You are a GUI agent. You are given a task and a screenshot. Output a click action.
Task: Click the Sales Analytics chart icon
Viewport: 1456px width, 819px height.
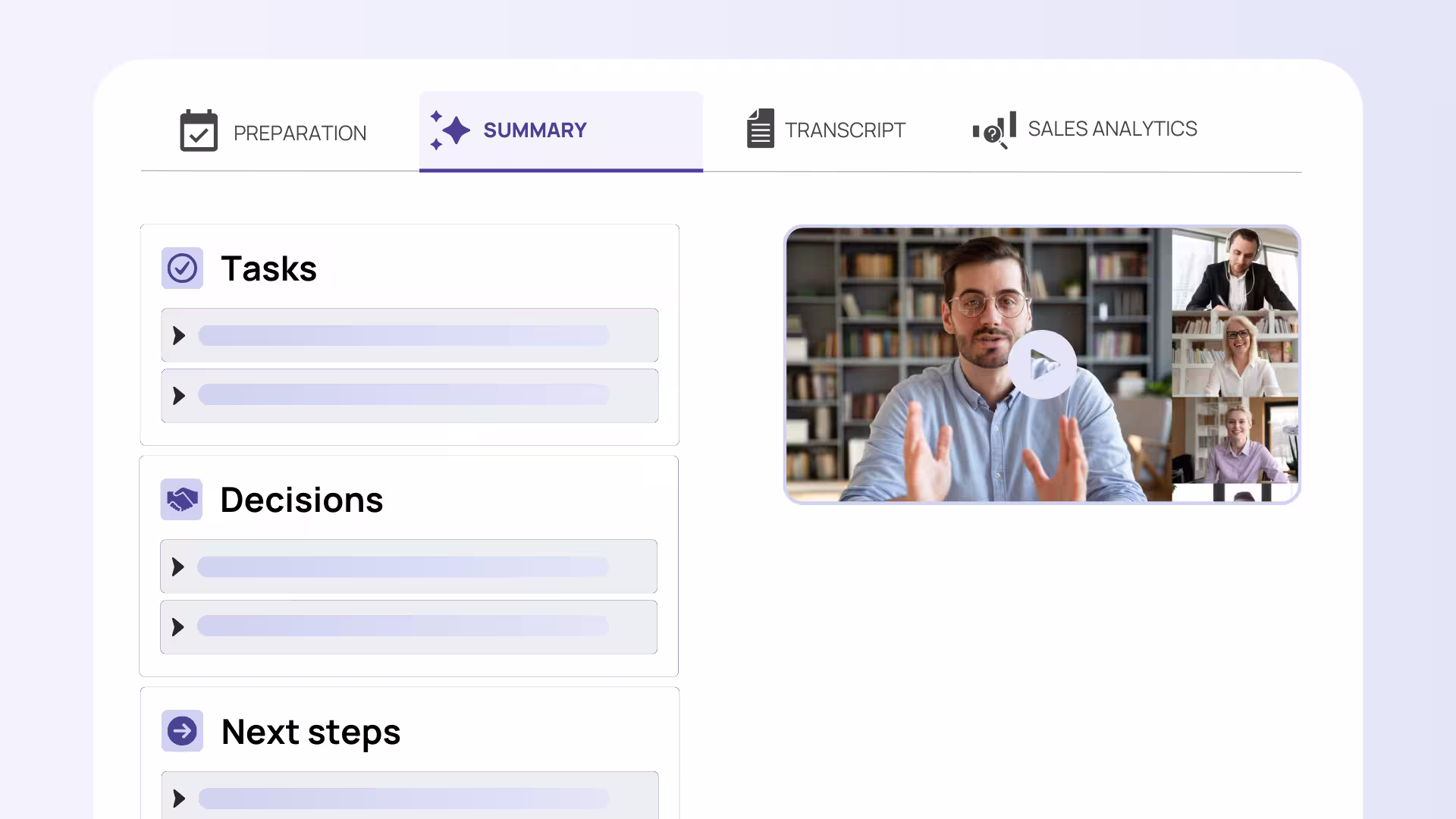click(994, 130)
